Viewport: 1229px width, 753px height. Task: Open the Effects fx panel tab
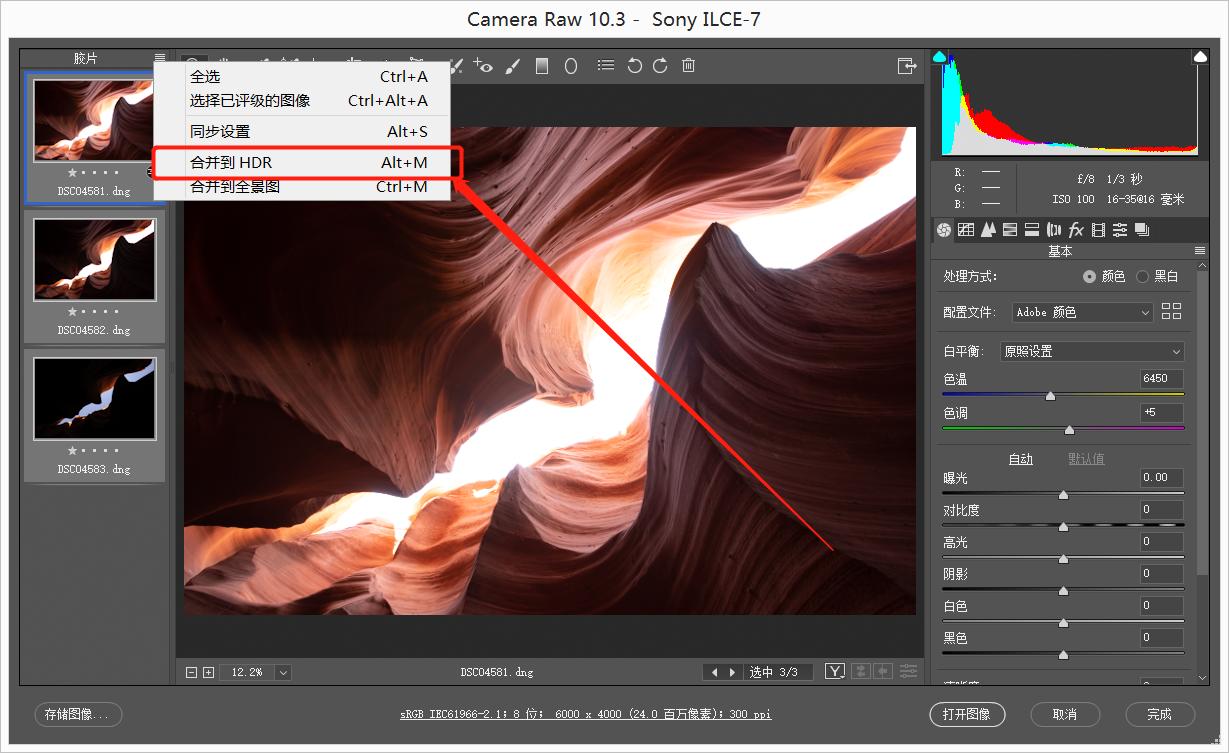(x=1076, y=229)
